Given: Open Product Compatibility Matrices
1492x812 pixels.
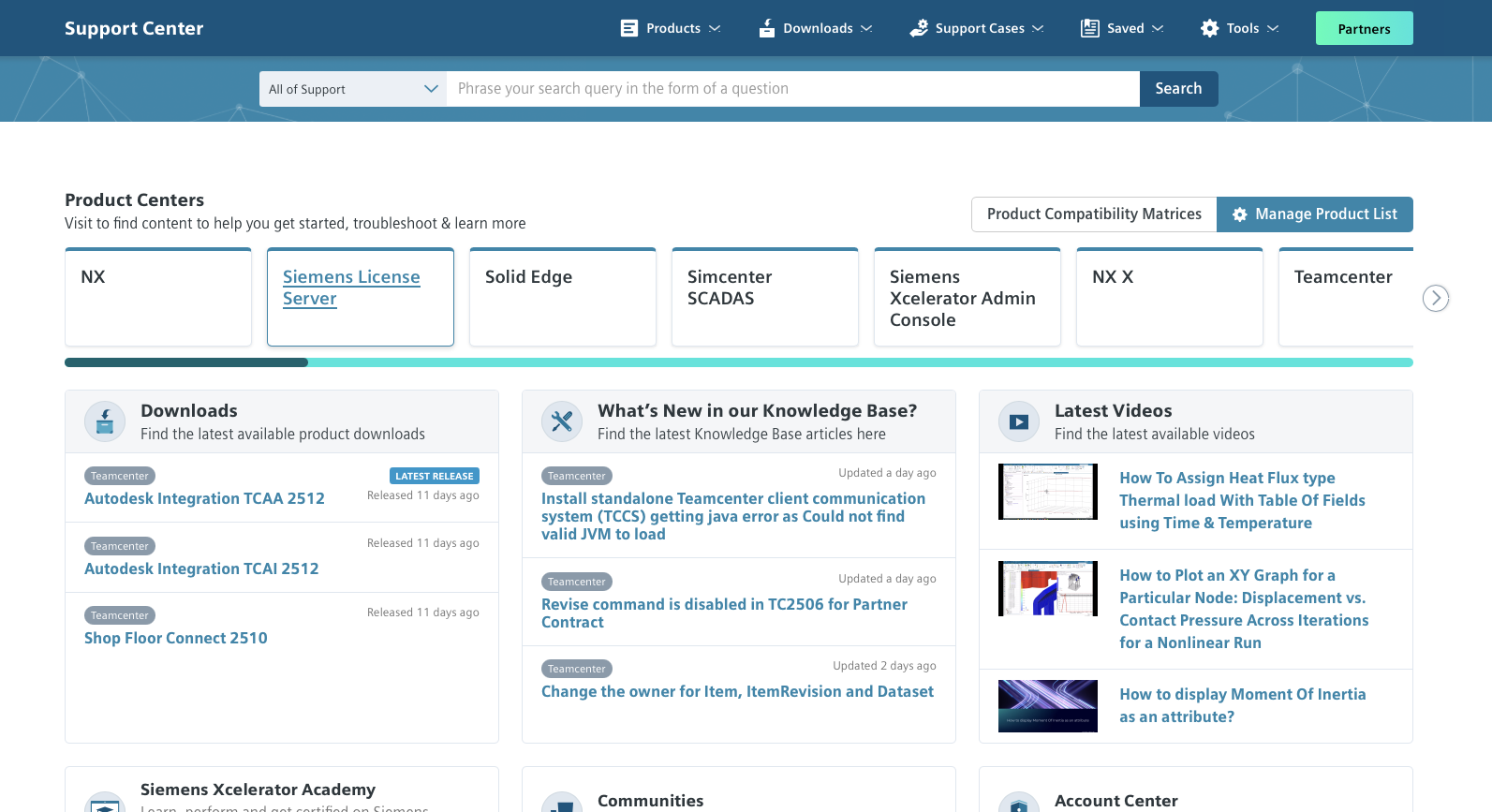Looking at the screenshot, I should click(1094, 214).
